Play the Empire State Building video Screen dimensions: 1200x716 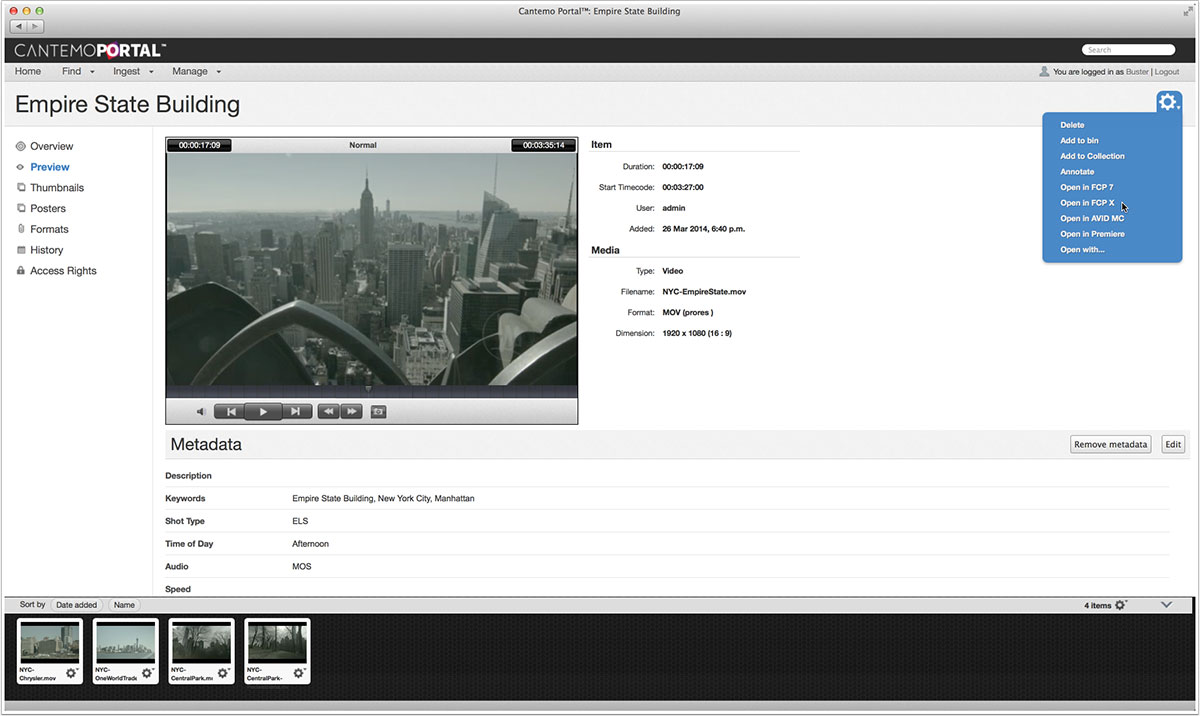[263, 411]
